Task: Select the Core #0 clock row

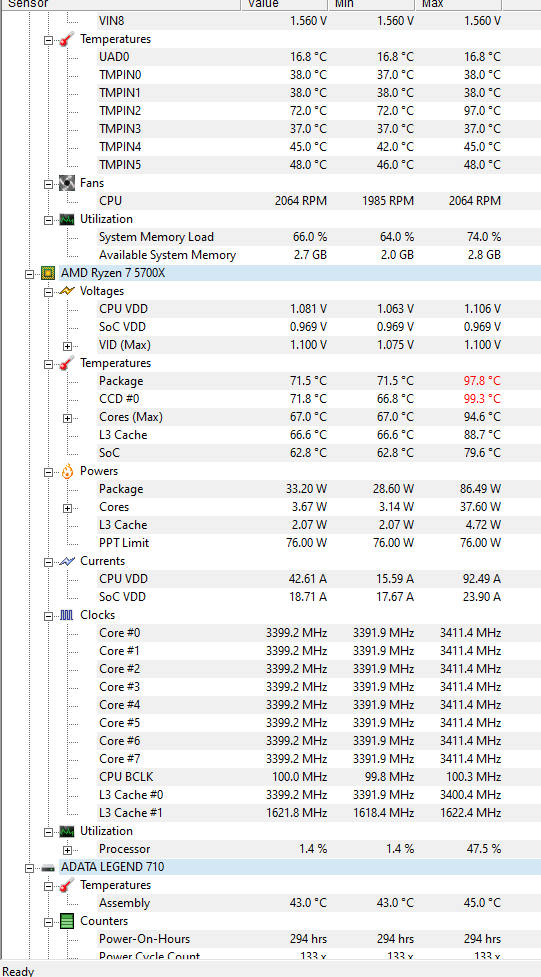Action: coord(299,633)
